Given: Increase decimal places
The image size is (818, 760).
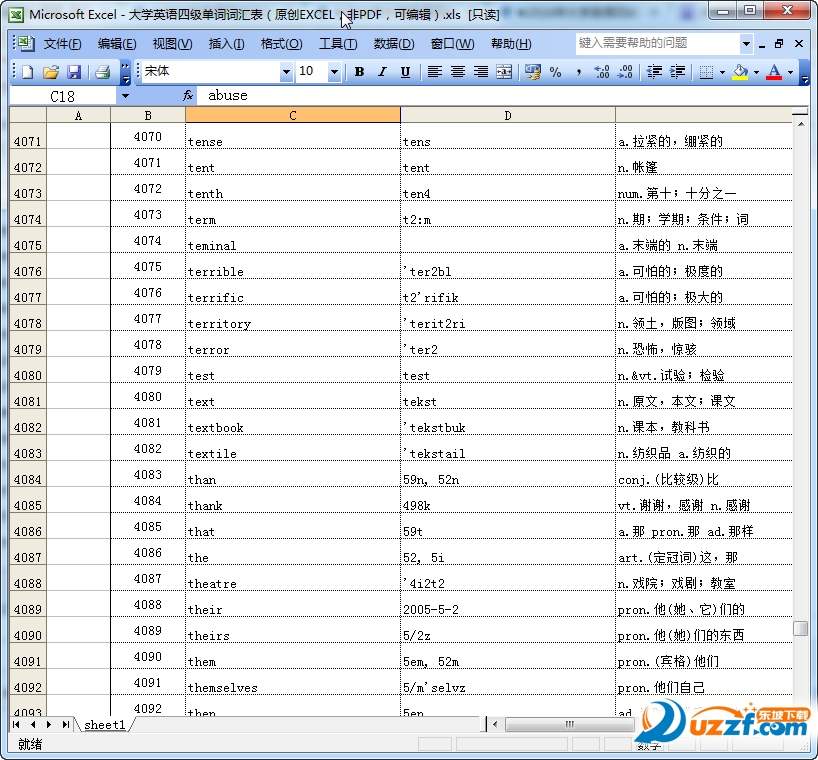Looking at the screenshot, I should [602, 72].
